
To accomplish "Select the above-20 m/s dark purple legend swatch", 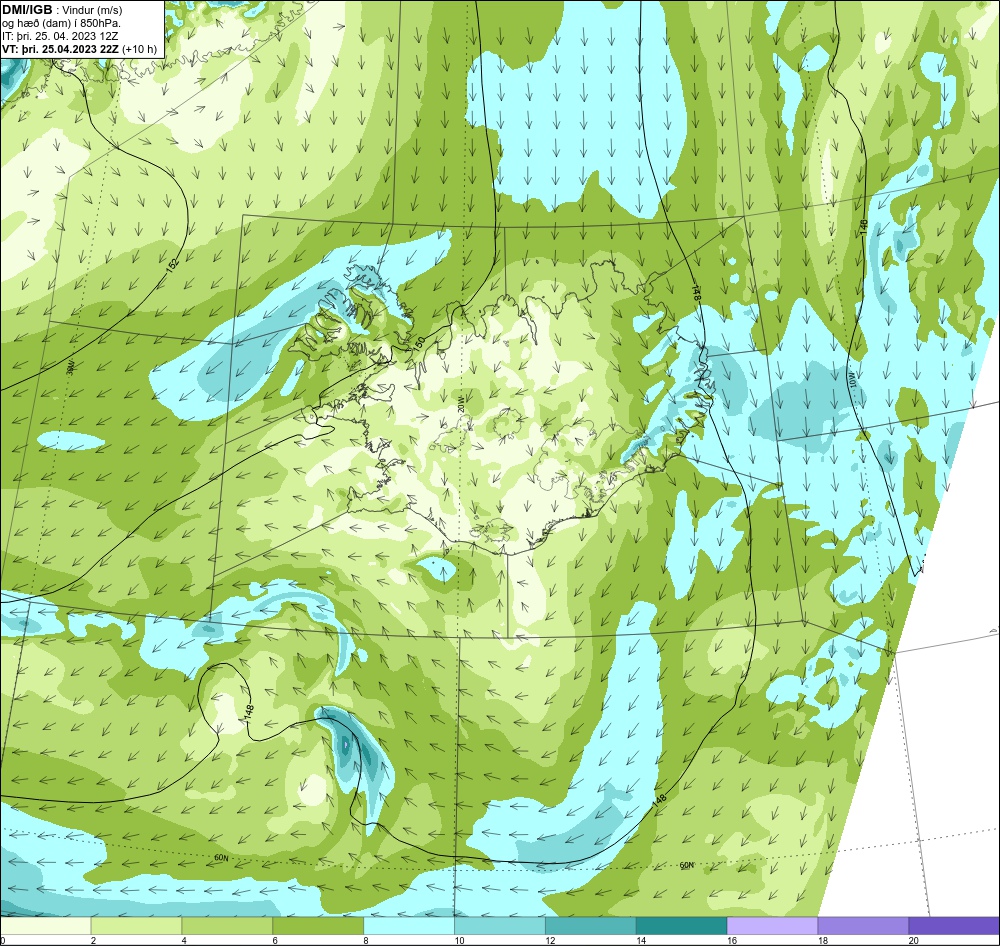I will (954, 925).
